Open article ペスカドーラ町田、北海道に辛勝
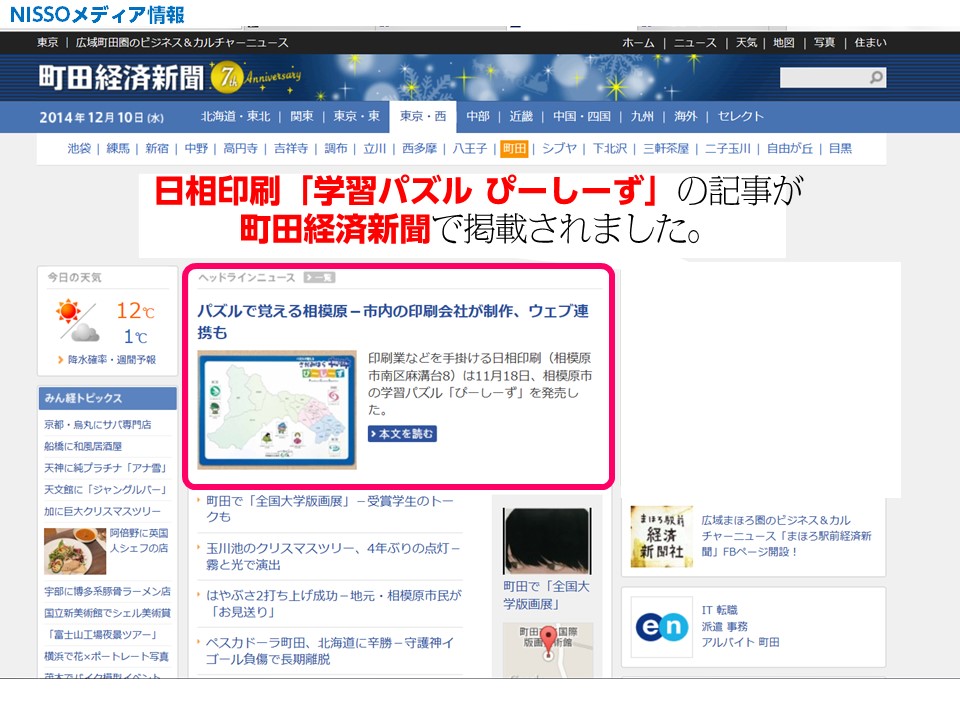Viewport: 960px width, 720px height. (x=330, y=651)
